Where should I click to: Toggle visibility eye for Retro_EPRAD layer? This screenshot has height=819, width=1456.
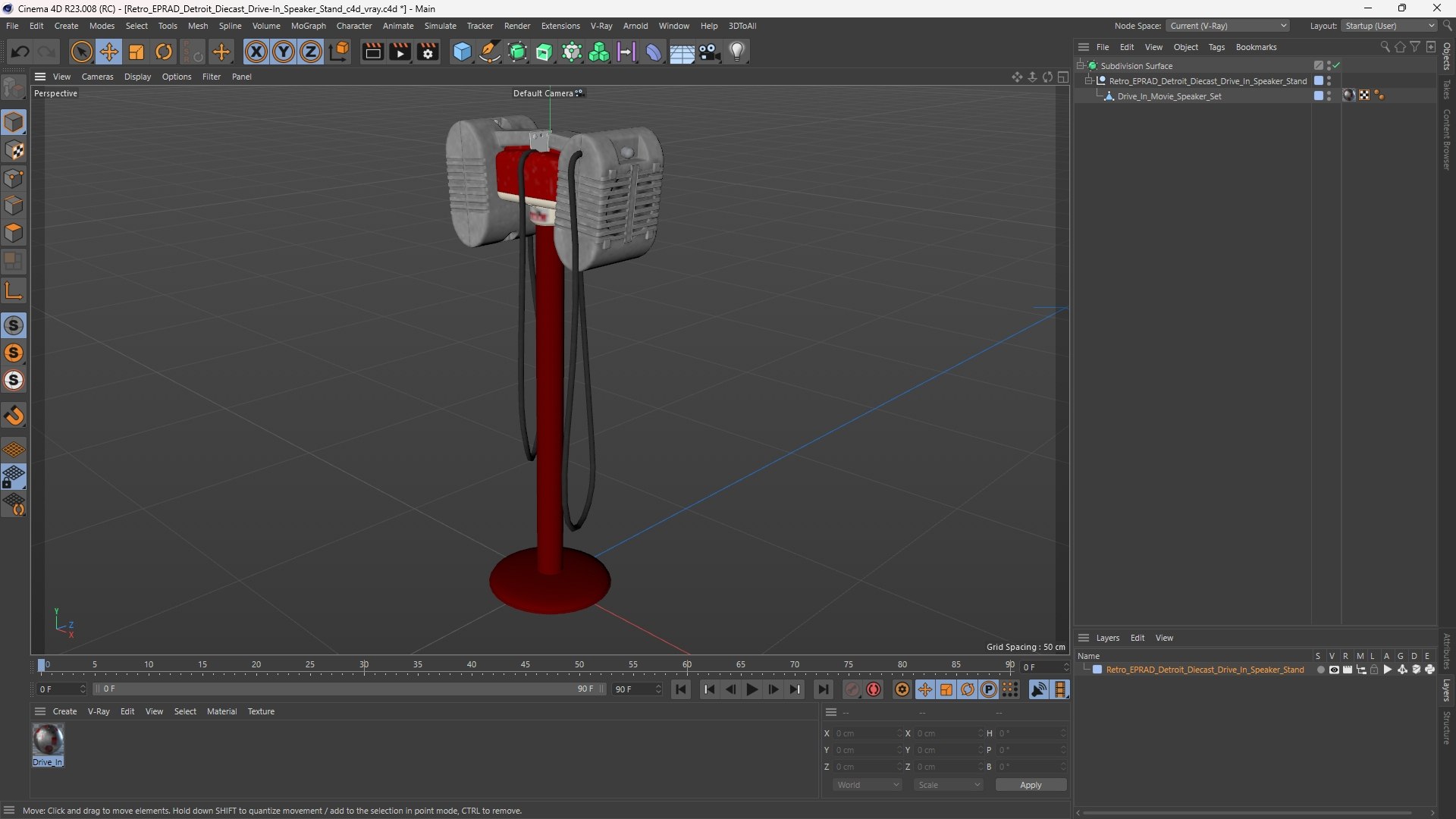(x=1334, y=670)
